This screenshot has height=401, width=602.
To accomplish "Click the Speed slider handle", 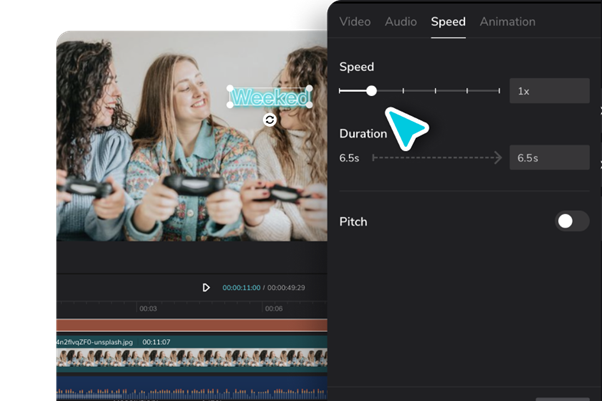I will (371, 91).
